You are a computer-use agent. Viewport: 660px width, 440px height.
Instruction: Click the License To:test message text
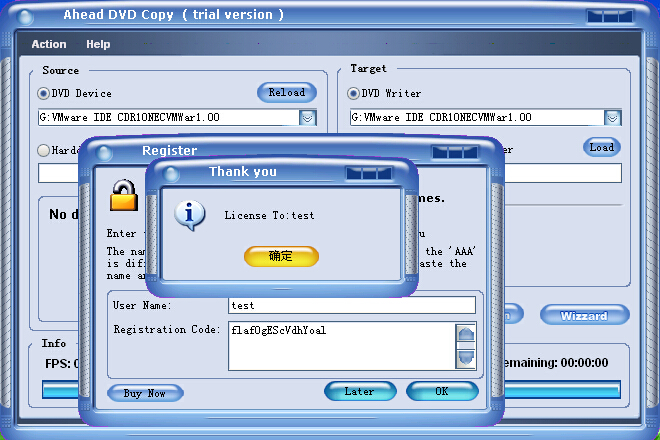click(269, 215)
